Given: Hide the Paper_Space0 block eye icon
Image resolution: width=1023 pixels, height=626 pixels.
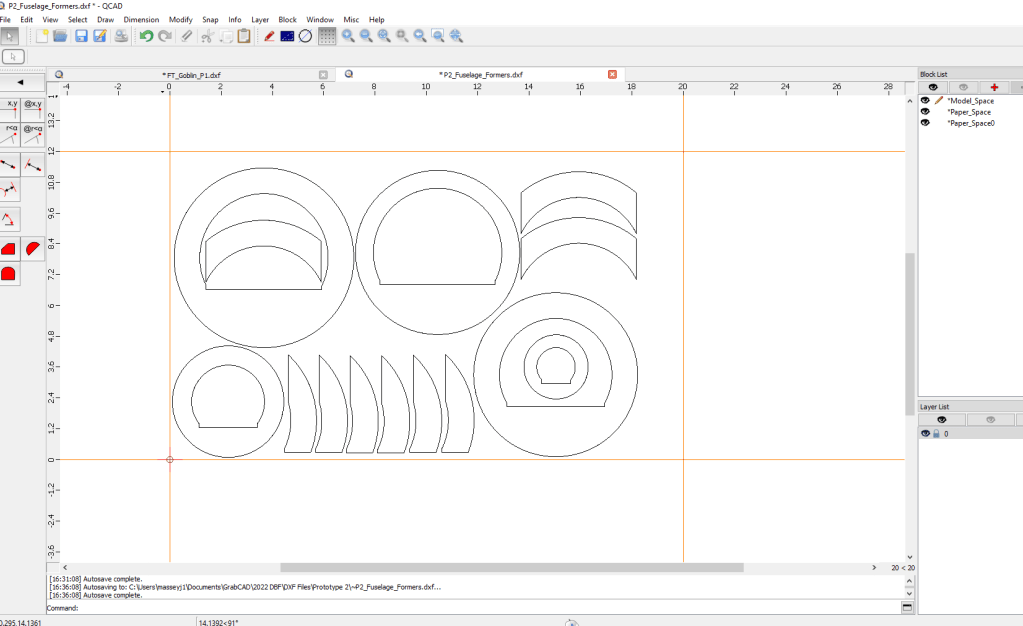Looking at the screenshot, I should click(x=925, y=123).
